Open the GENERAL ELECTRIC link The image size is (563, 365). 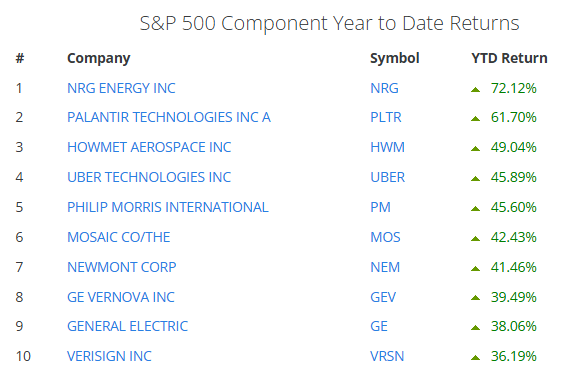[127, 326]
